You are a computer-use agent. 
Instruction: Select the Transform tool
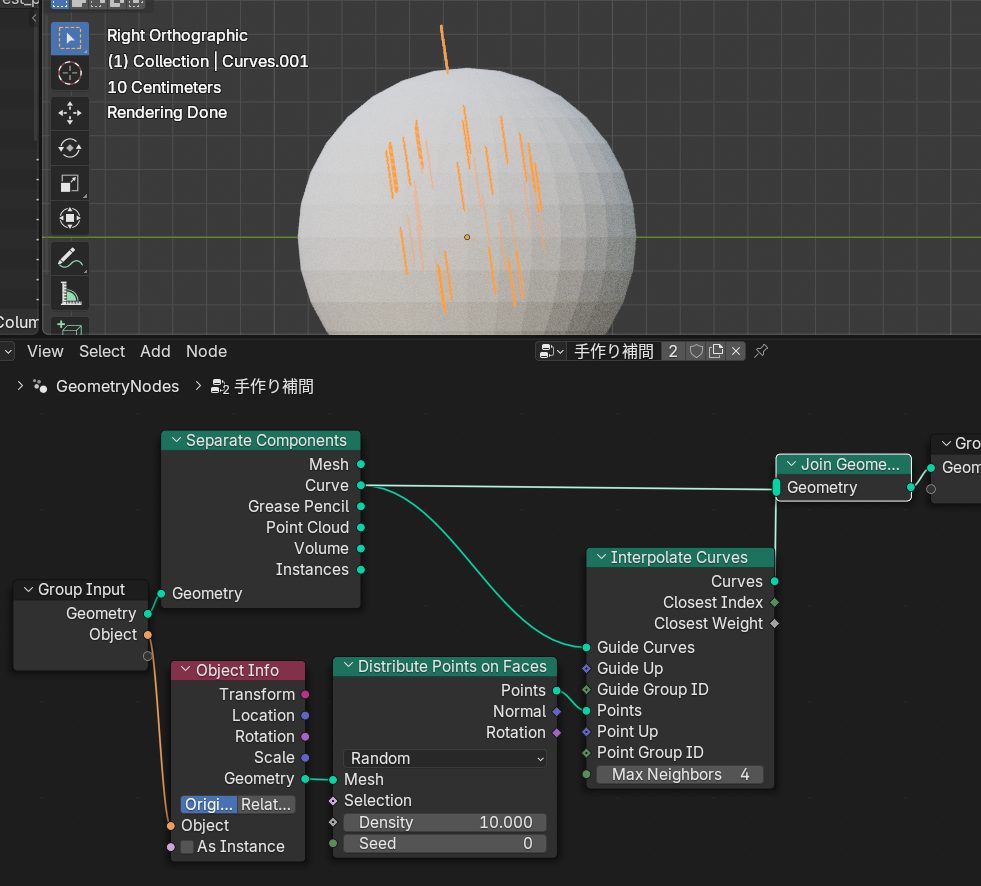[x=69, y=218]
